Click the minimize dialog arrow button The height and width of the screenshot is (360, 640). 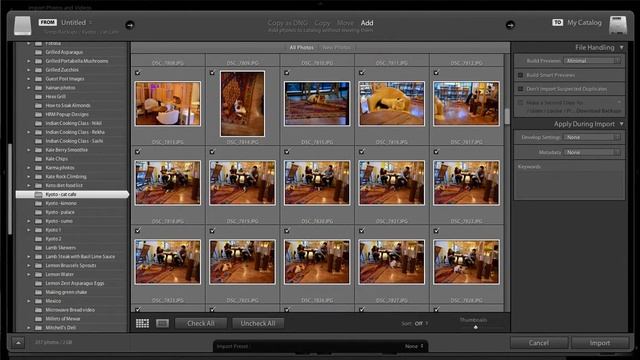pyautogui.click(x=18, y=343)
